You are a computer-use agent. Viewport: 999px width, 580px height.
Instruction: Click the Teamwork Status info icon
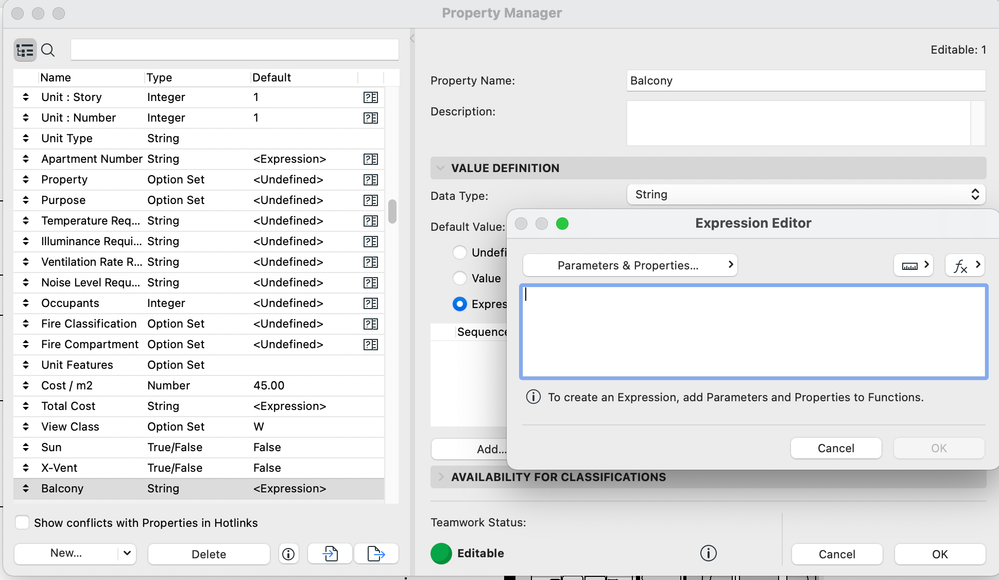[708, 553]
